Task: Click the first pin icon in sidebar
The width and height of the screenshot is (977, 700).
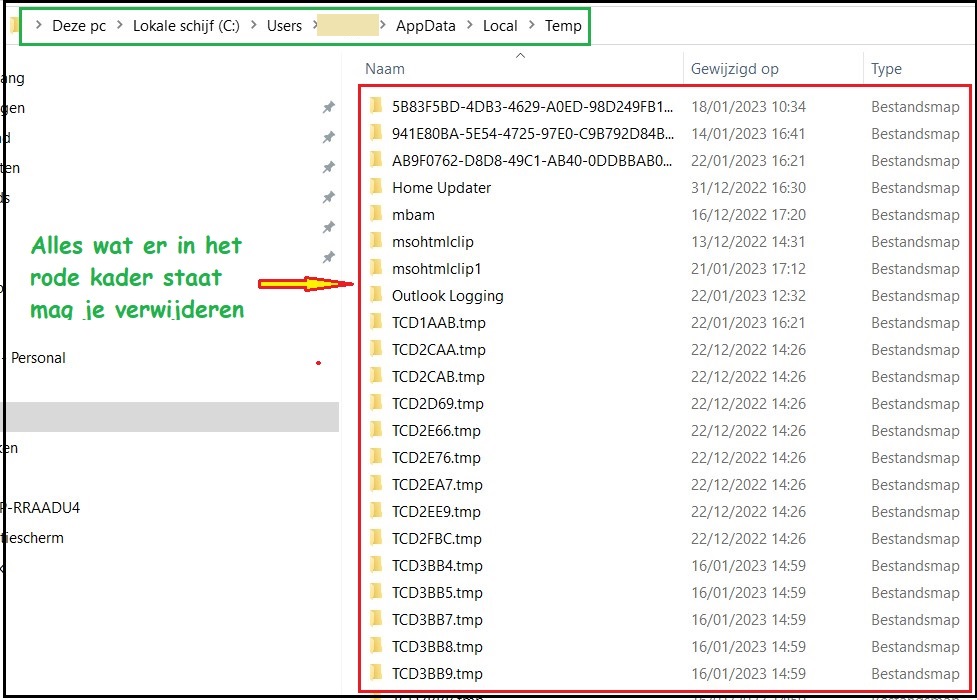Action: (x=328, y=108)
